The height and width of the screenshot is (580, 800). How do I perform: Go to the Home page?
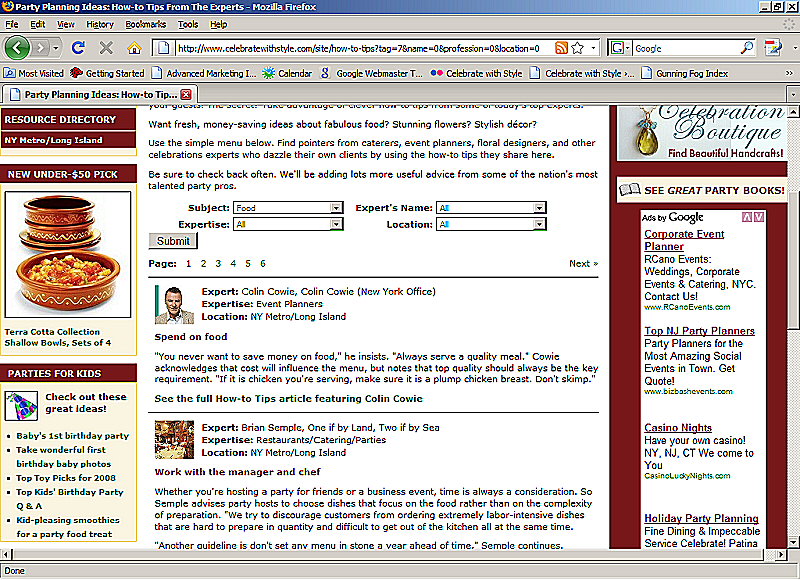click(134, 47)
